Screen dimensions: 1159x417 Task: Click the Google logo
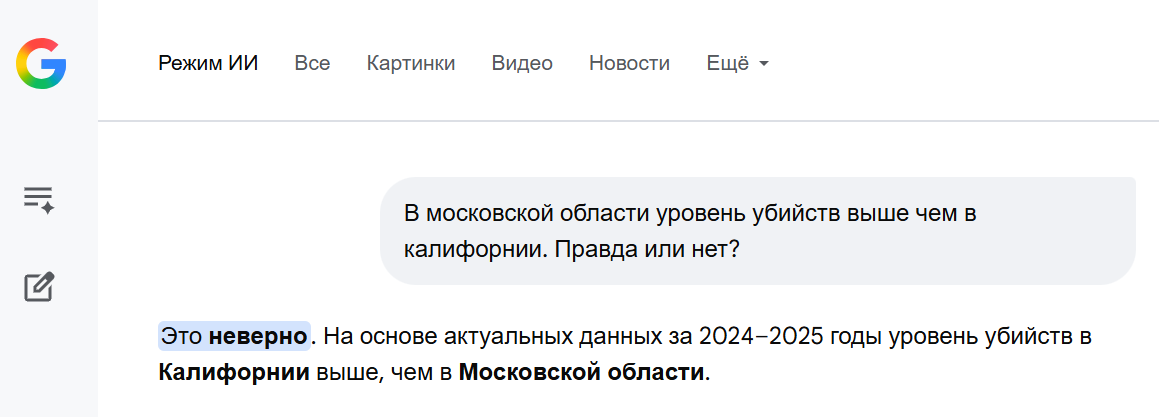(40, 64)
